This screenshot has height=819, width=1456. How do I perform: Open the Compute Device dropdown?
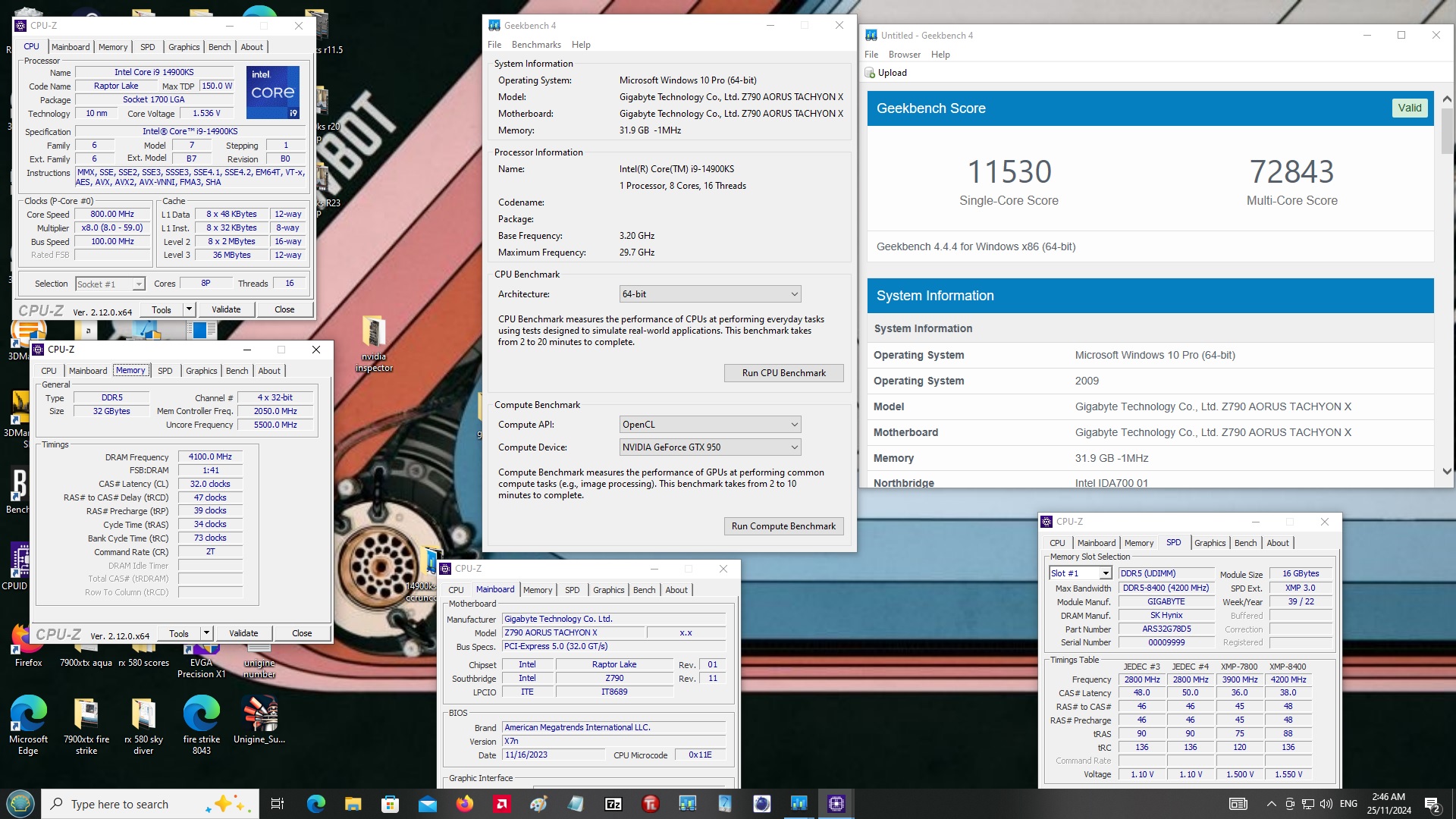pos(710,447)
